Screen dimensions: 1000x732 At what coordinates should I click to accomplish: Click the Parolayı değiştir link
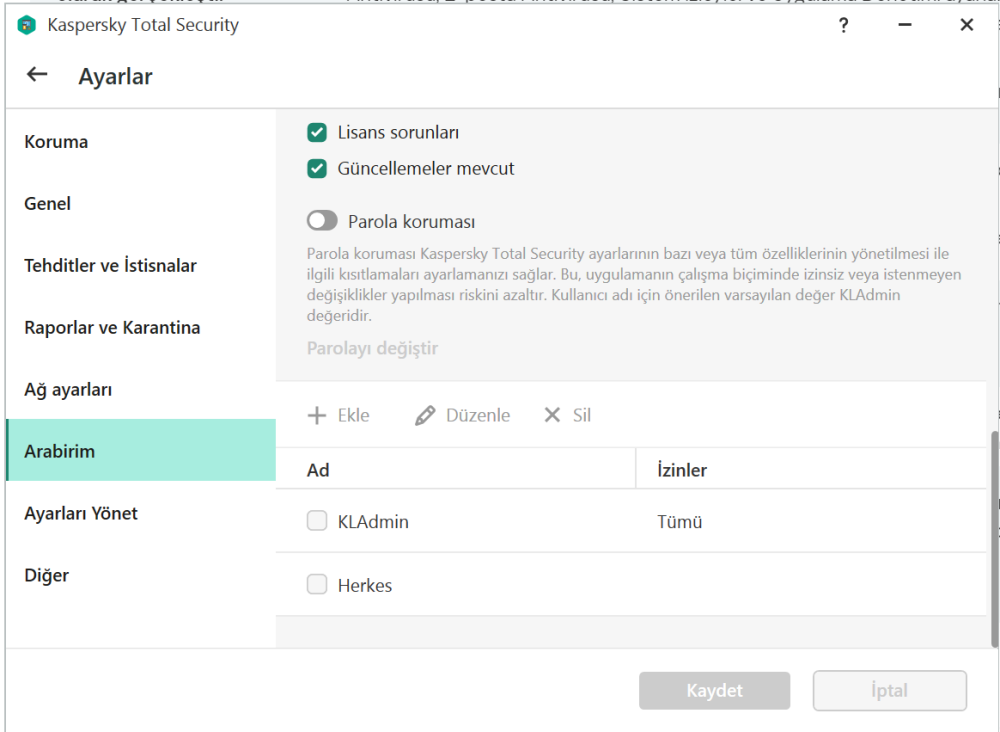(371, 348)
